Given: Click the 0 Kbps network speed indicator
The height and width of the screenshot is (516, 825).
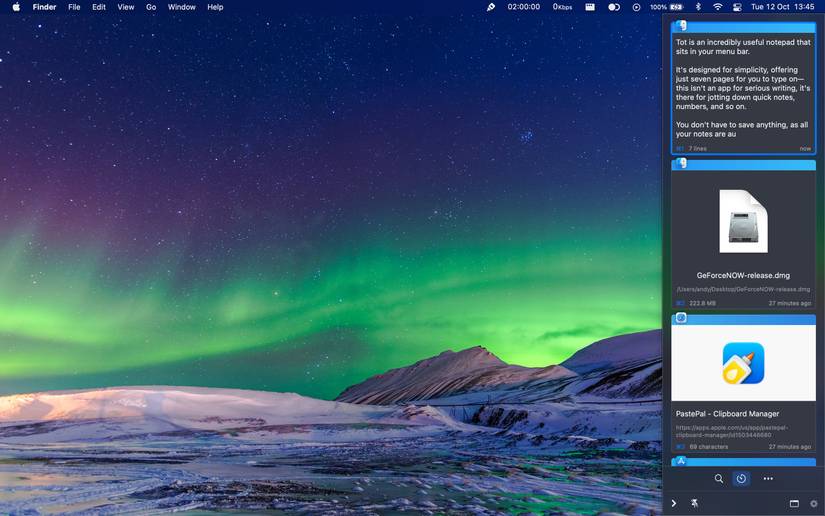Looking at the screenshot, I should [x=562, y=7].
